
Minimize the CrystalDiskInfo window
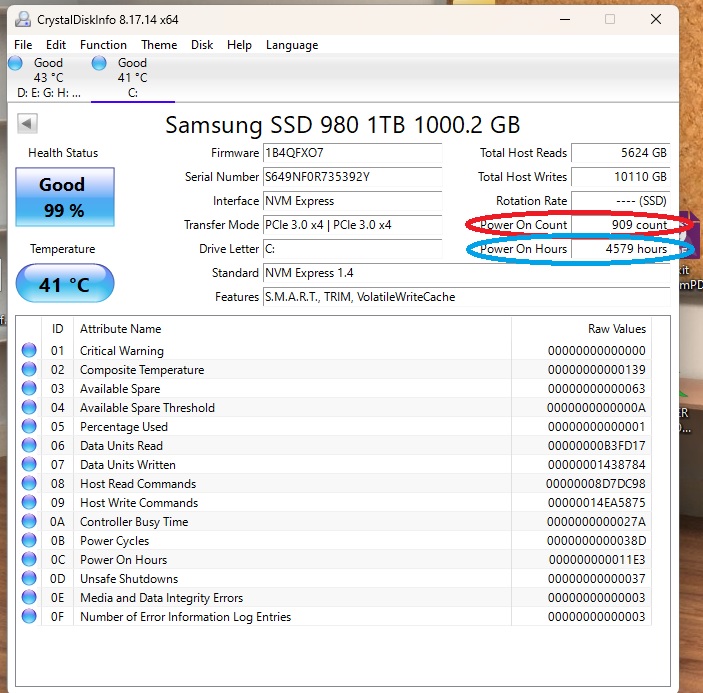click(x=565, y=19)
